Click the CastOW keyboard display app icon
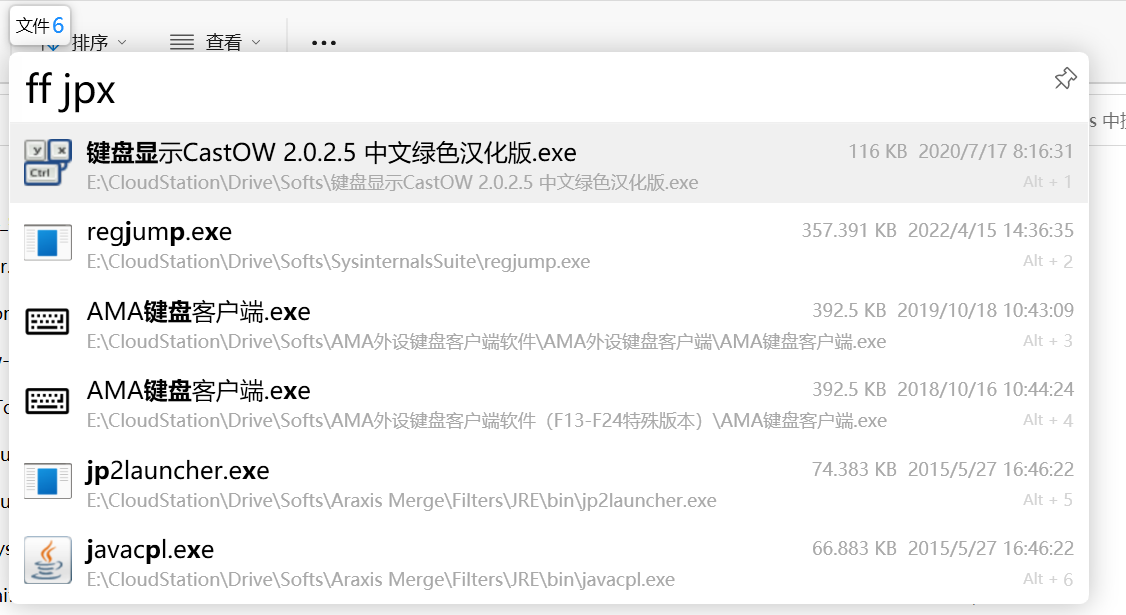Viewport: 1126px width, 615px height. (x=47, y=163)
